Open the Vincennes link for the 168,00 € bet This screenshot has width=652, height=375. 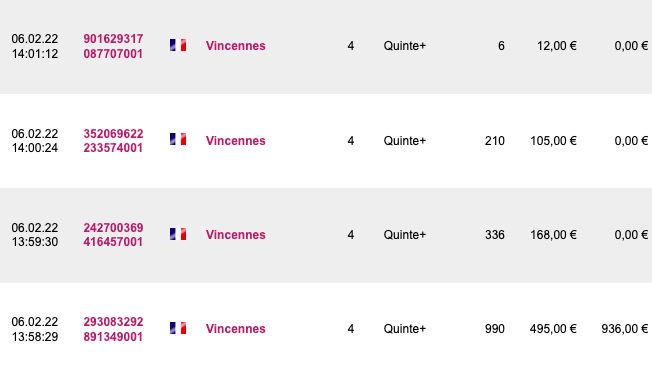click(235, 234)
